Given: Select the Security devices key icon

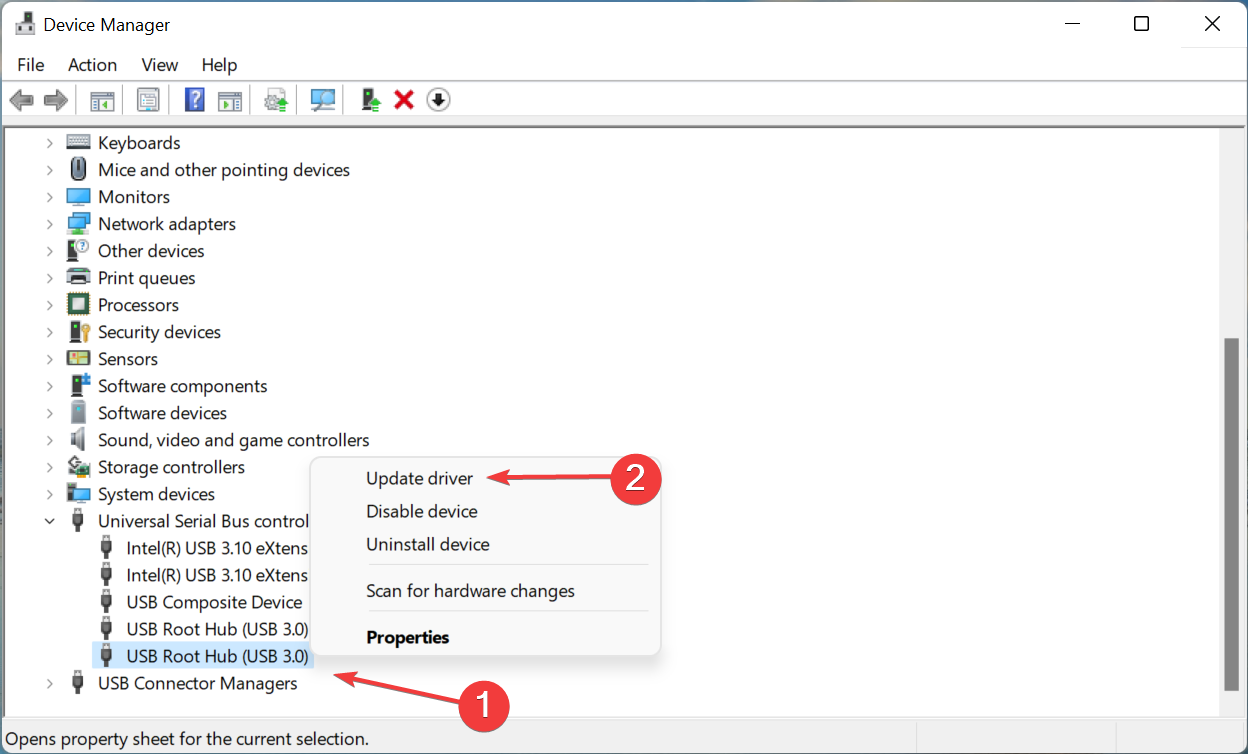Looking at the screenshot, I should (x=78, y=331).
